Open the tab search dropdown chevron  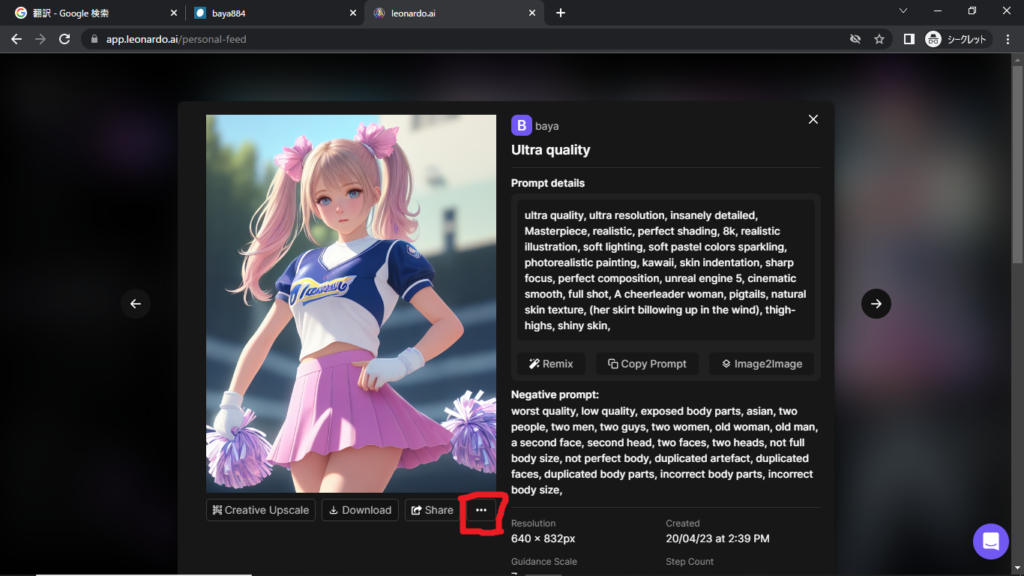[x=903, y=12]
